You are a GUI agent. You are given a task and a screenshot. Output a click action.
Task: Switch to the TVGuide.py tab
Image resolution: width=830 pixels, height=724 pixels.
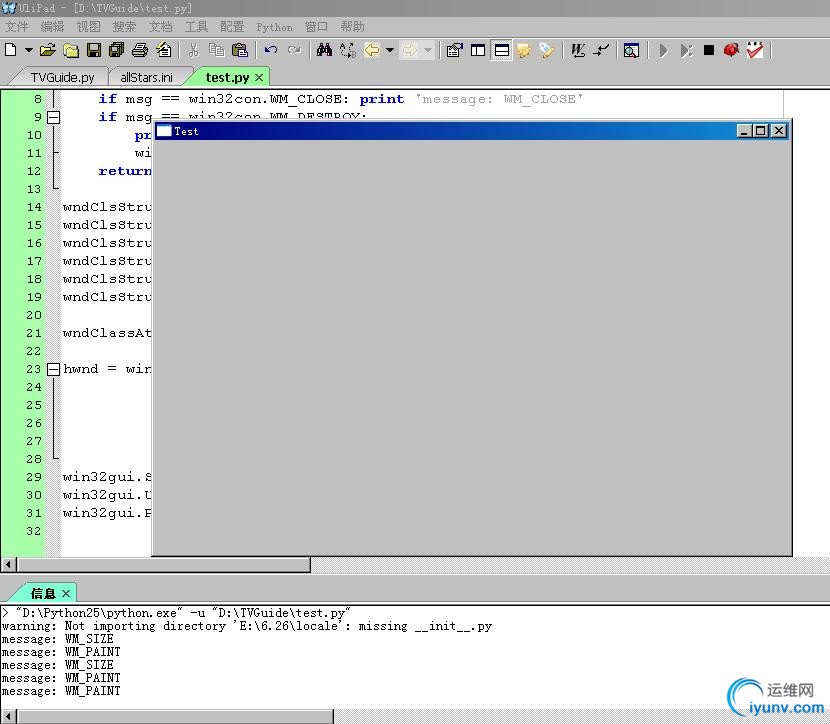pos(62,77)
